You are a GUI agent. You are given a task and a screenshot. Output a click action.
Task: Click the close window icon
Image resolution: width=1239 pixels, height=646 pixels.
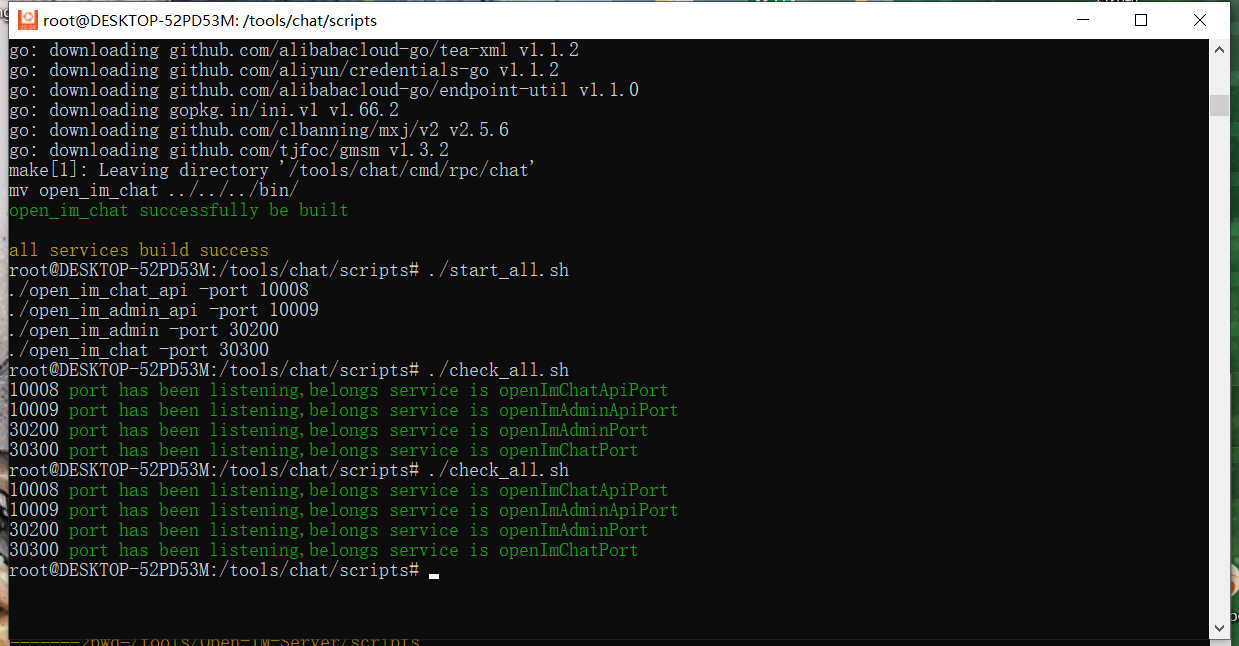coord(1199,20)
